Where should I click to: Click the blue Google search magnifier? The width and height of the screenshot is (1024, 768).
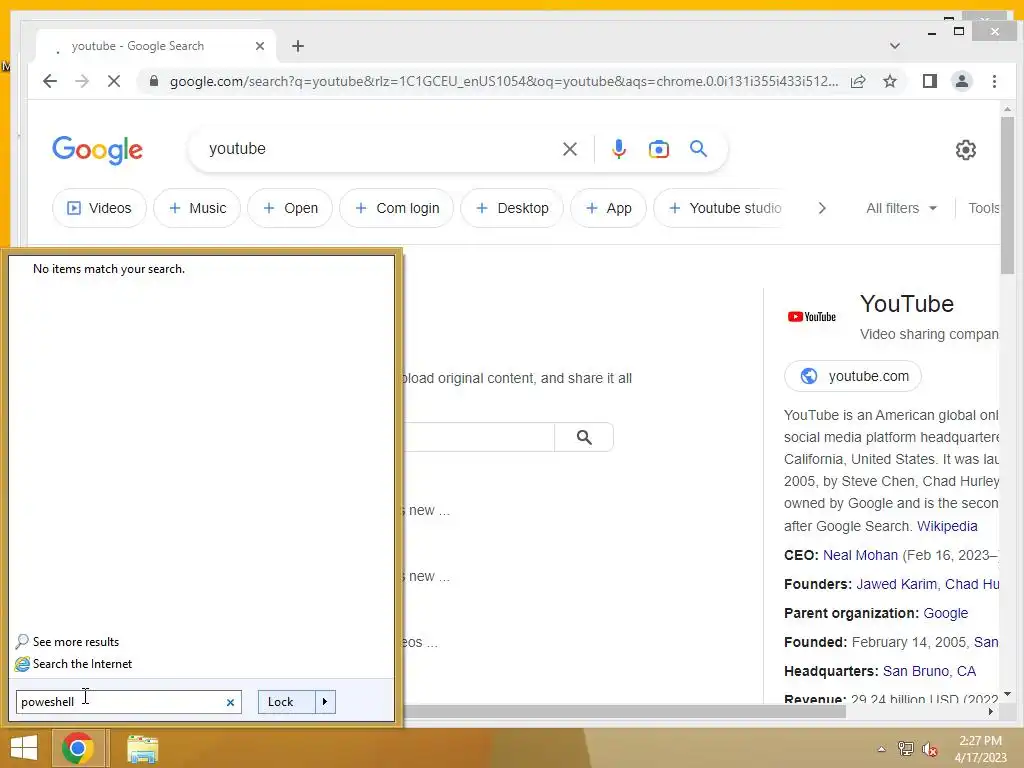pyautogui.click(x=698, y=149)
